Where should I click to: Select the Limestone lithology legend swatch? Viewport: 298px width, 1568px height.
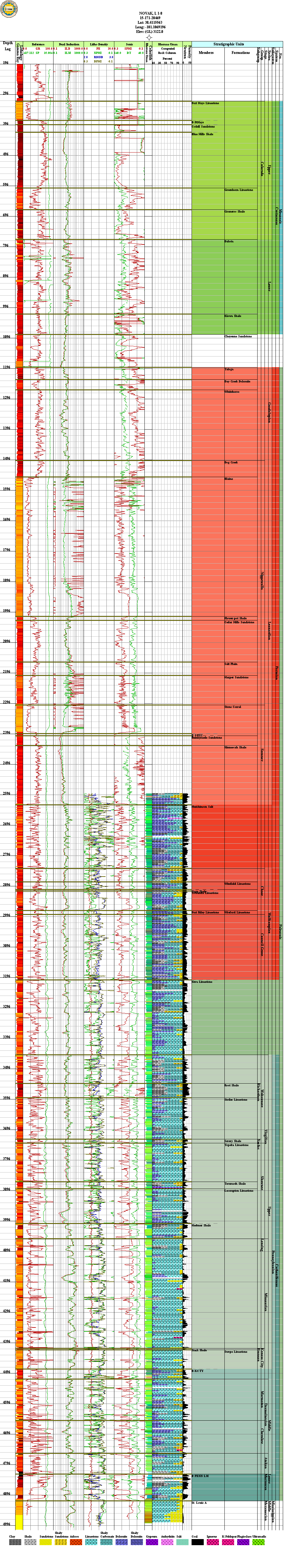coord(91,1542)
